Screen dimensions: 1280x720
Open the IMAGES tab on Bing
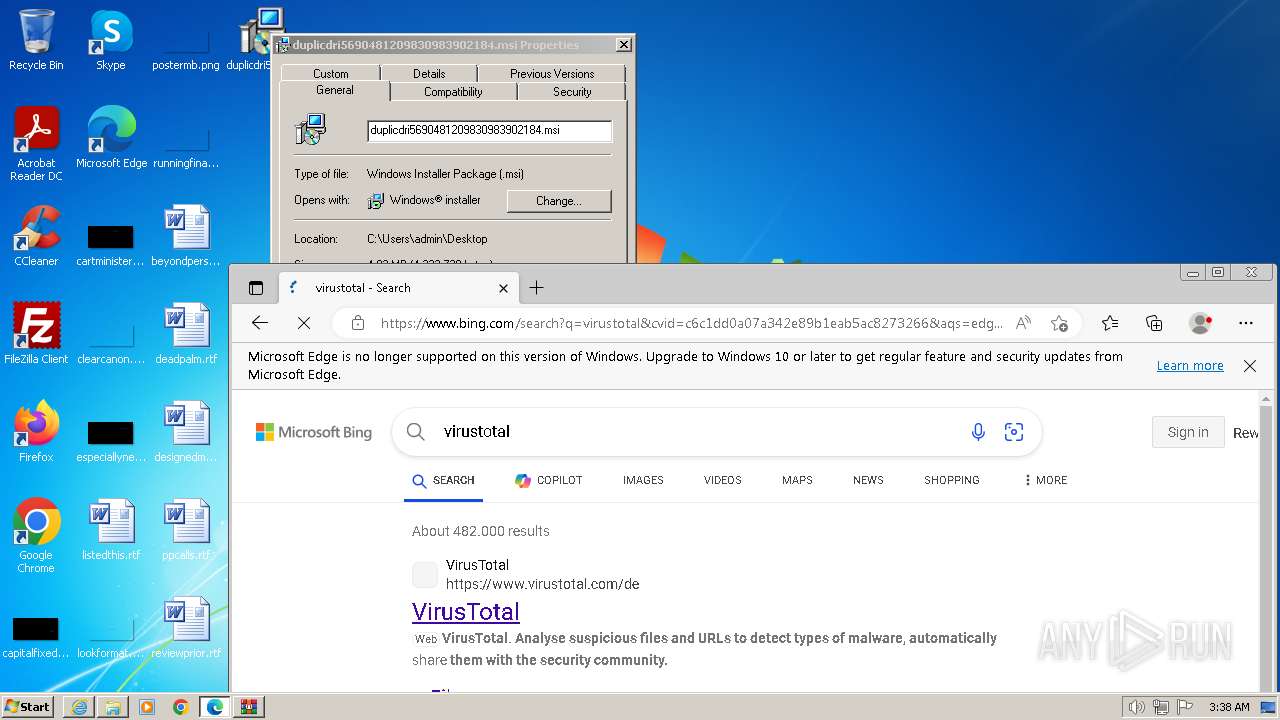643,480
